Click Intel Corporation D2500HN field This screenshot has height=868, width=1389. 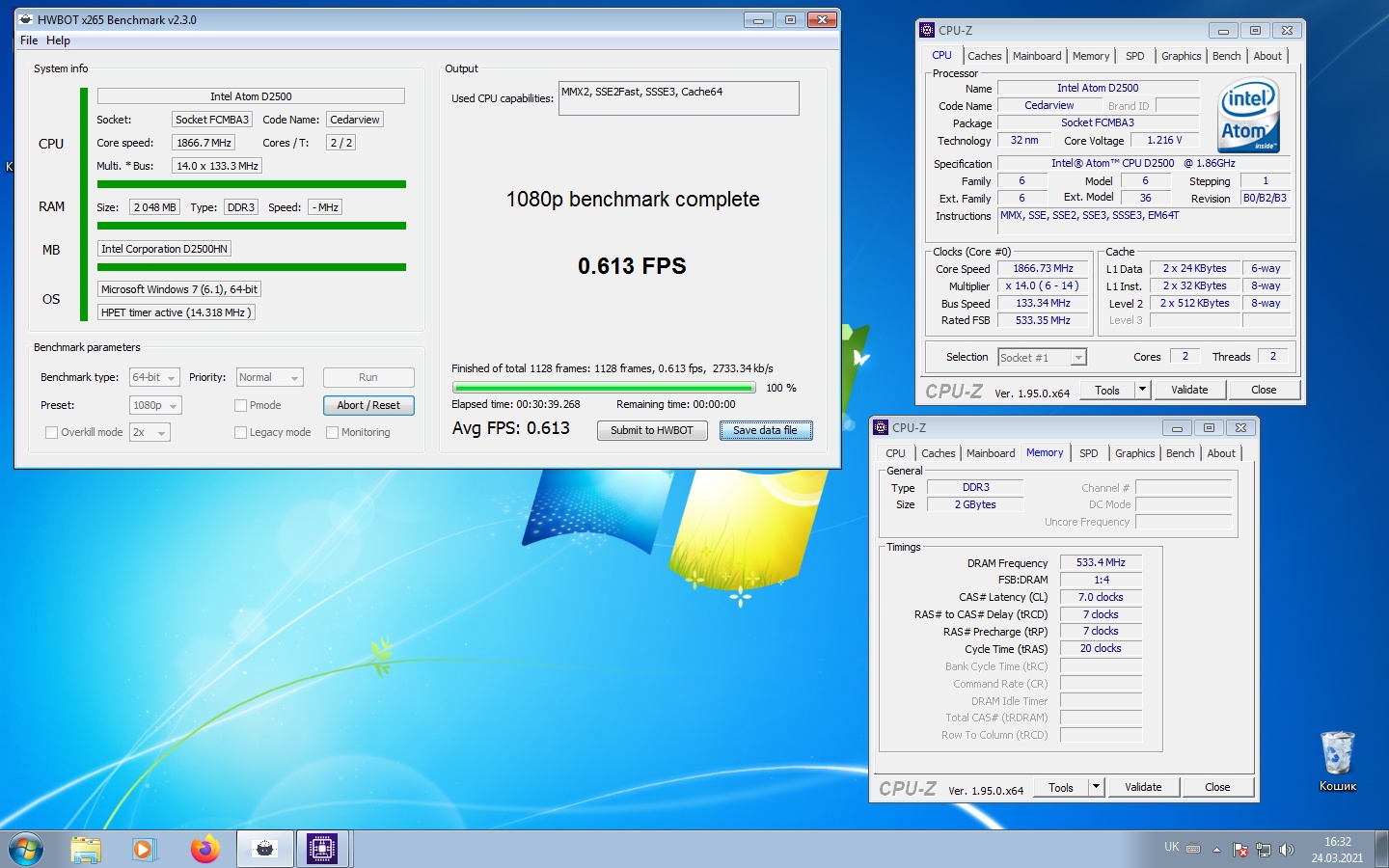pos(165,249)
